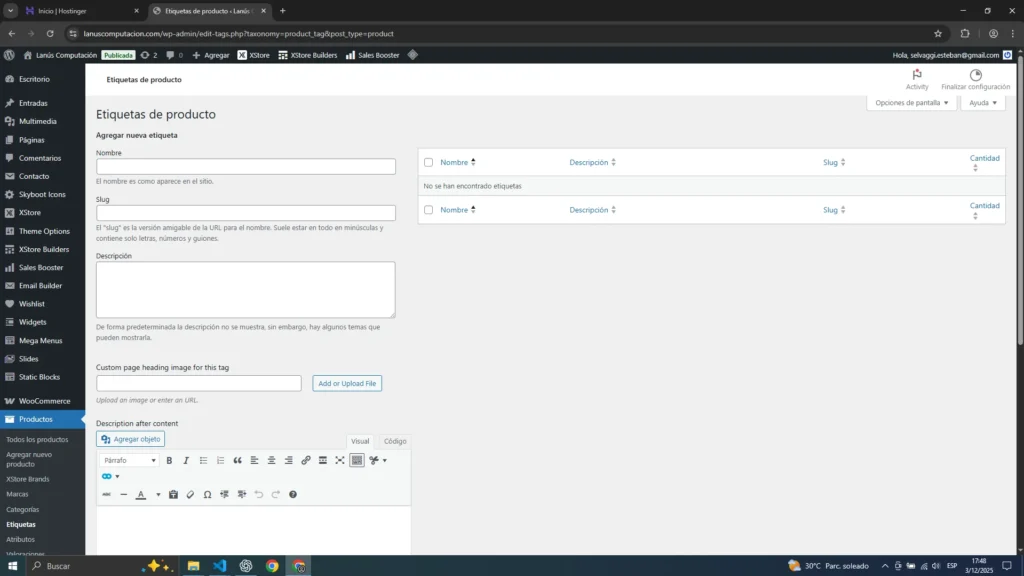Open the Activity flag icon
This screenshot has width=1024, height=576.
coord(917,76)
